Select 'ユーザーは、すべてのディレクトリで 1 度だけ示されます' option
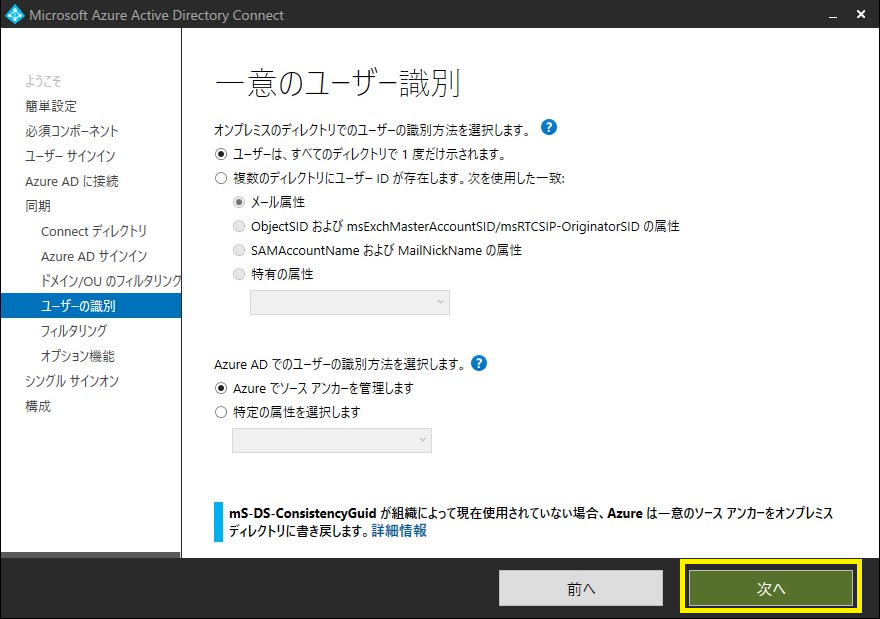 tap(221, 154)
